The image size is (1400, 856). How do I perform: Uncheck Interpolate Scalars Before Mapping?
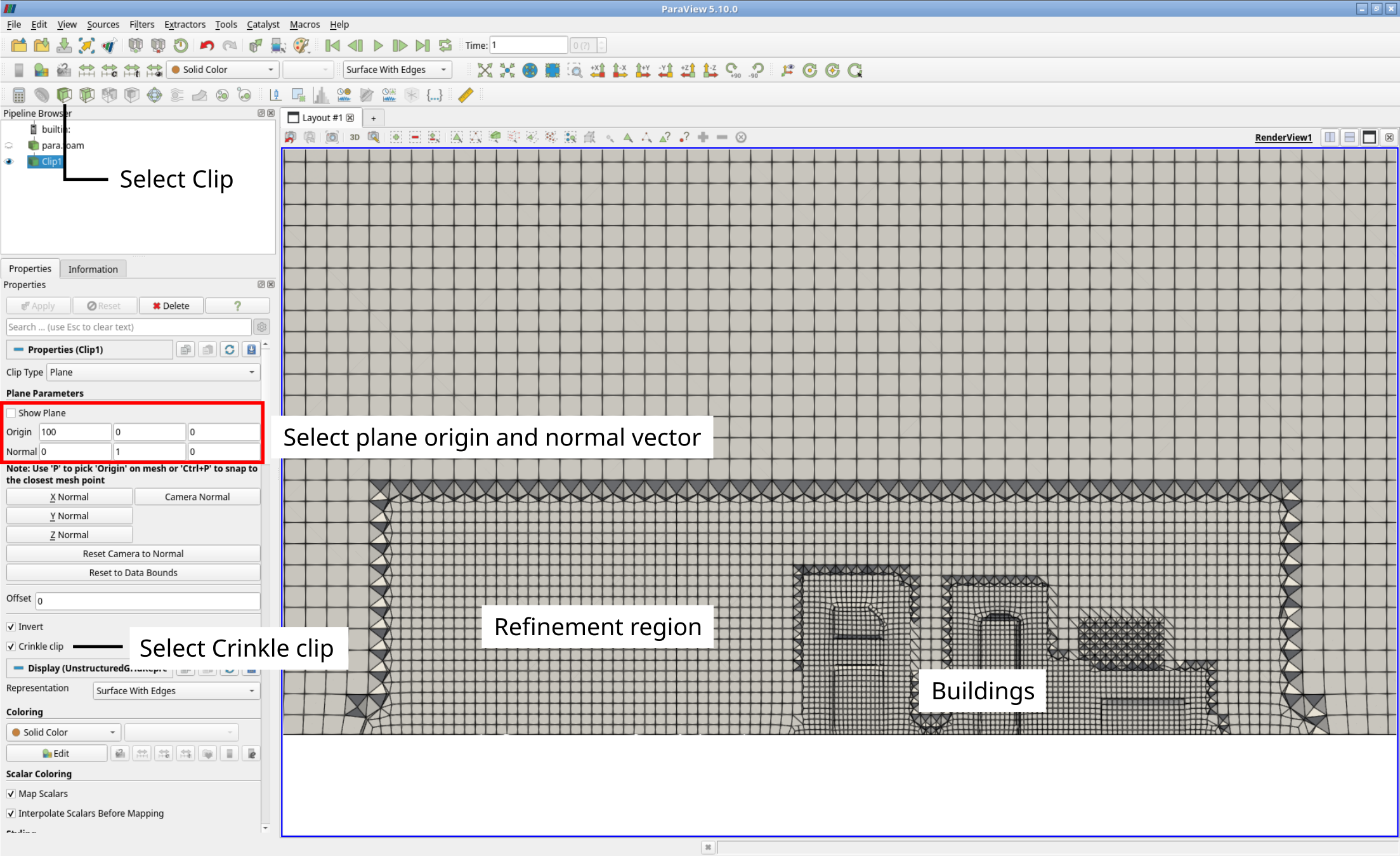(11, 813)
